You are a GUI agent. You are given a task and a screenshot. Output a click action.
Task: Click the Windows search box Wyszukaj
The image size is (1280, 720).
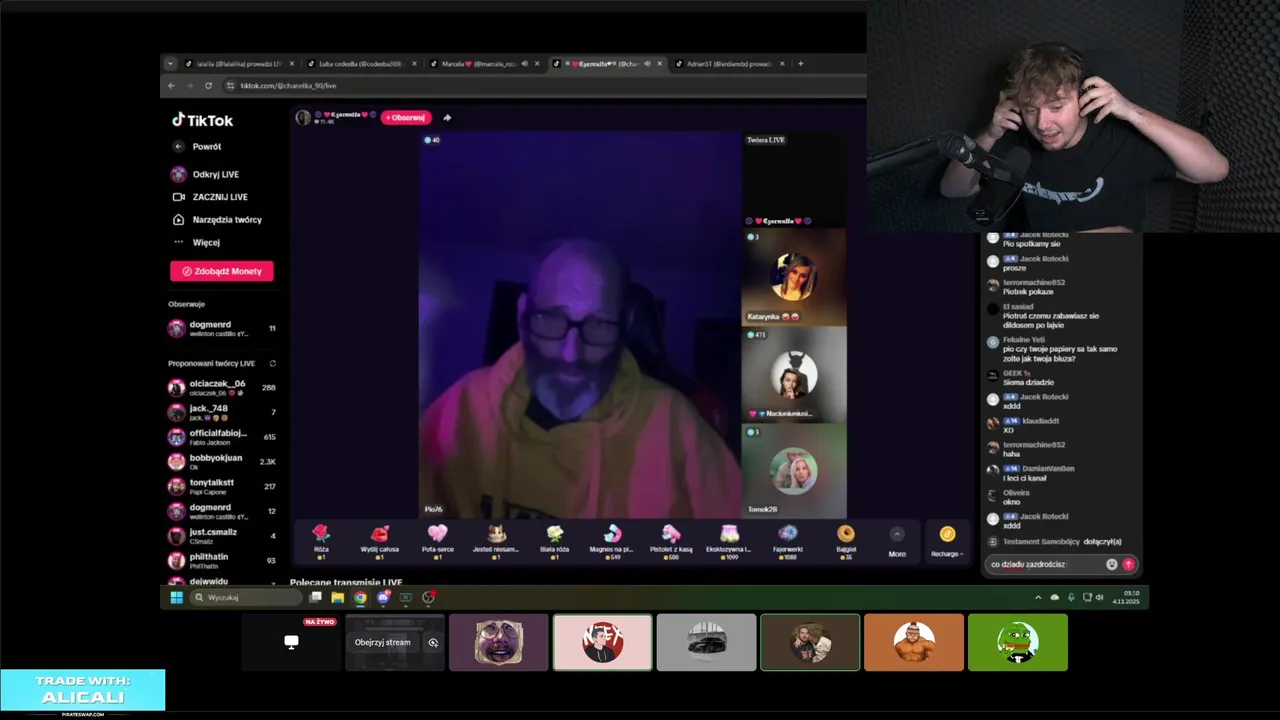(246, 597)
